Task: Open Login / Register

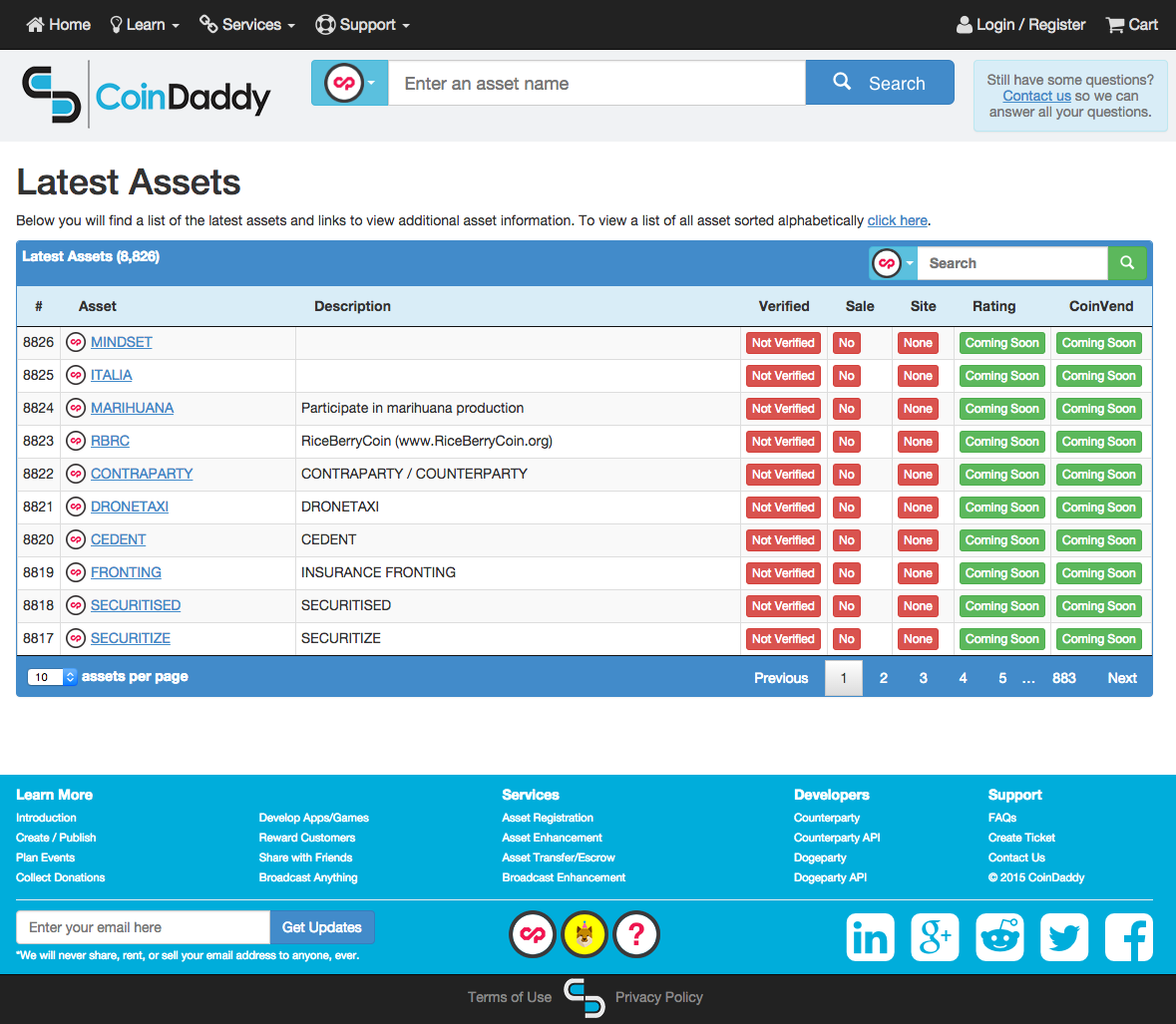Action: pyautogui.click(x=1020, y=25)
